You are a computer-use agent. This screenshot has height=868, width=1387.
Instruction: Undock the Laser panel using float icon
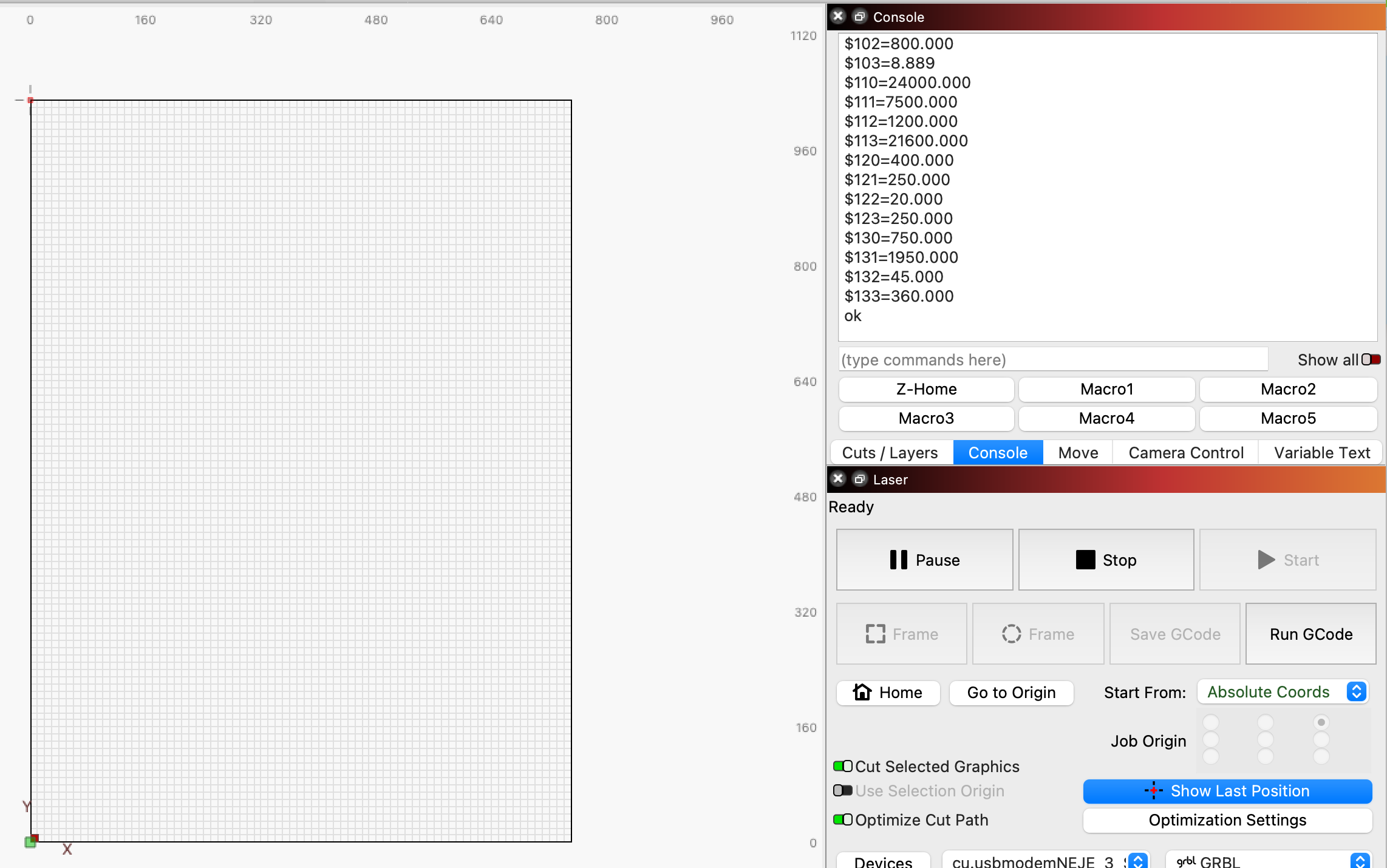859,479
